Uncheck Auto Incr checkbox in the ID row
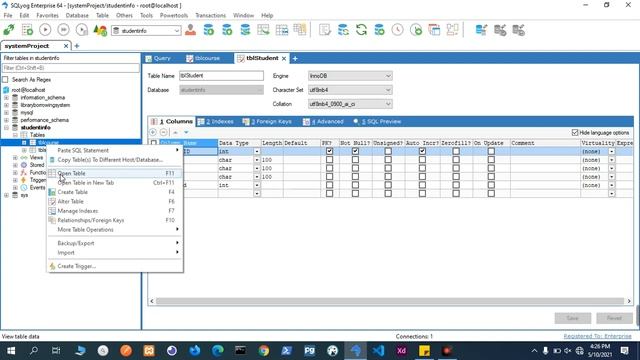Viewport: 640px width, 360px height. (422, 151)
